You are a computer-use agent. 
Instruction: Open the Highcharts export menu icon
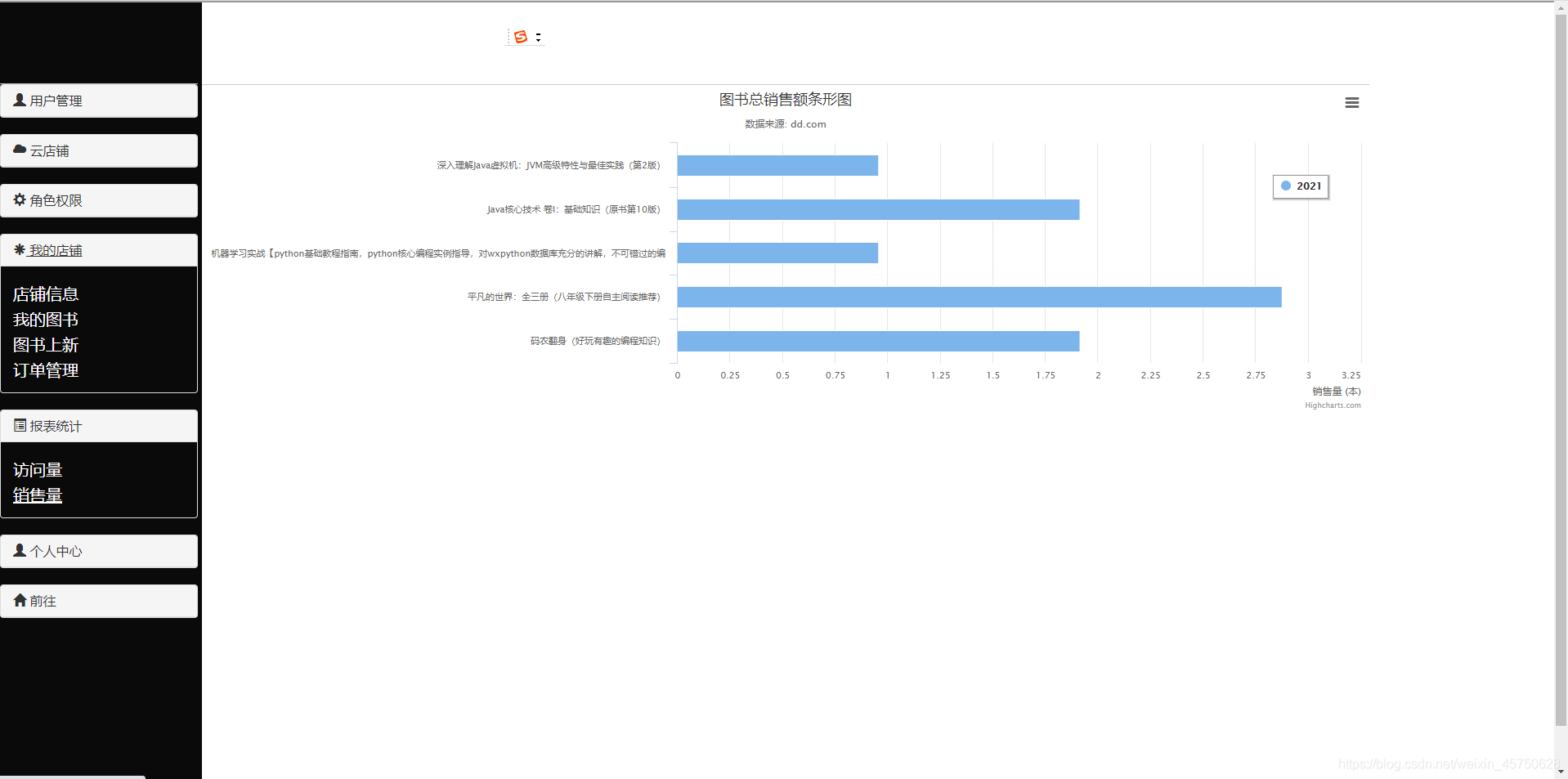pos(1351,102)
